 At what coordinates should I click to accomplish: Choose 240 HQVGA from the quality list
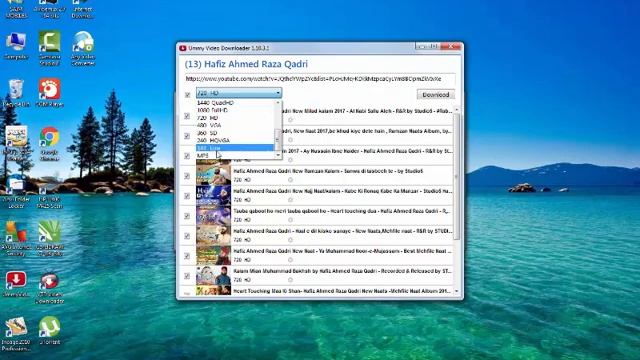click(x=235, y=140)
